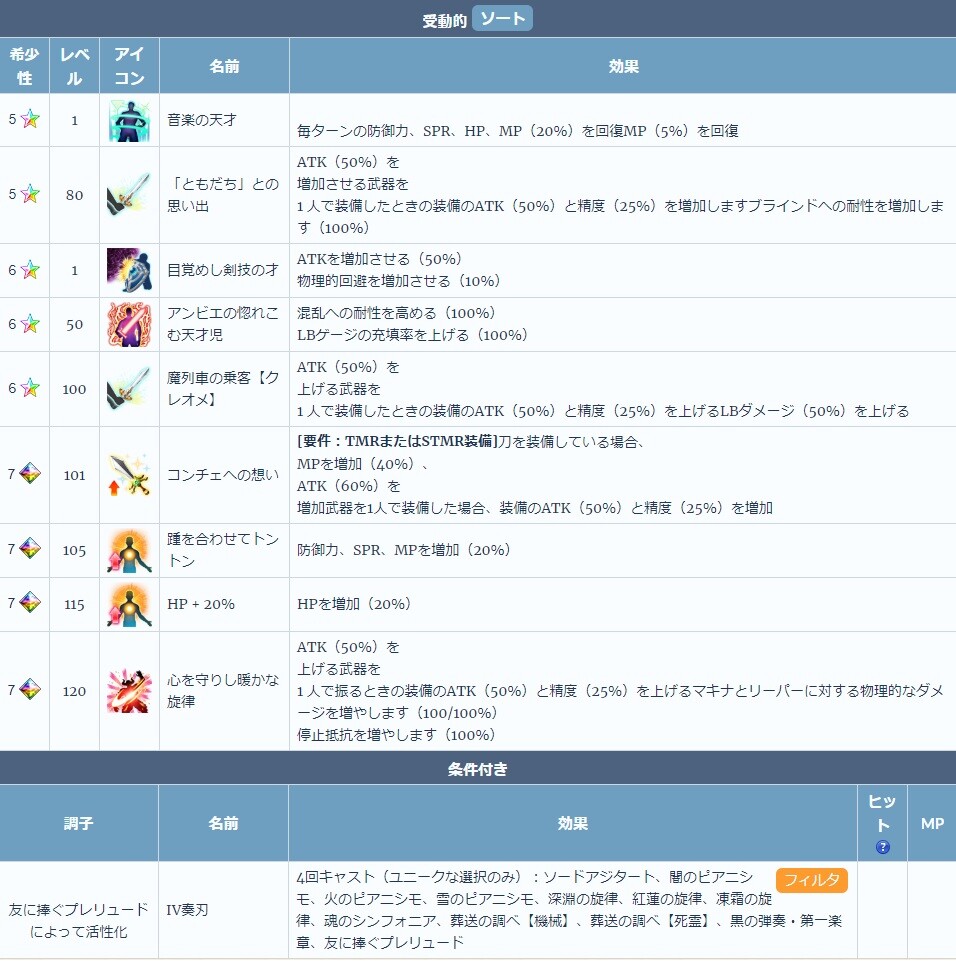
Task: Click the rainbow star in level 80 row
Action: pos(30,194)
